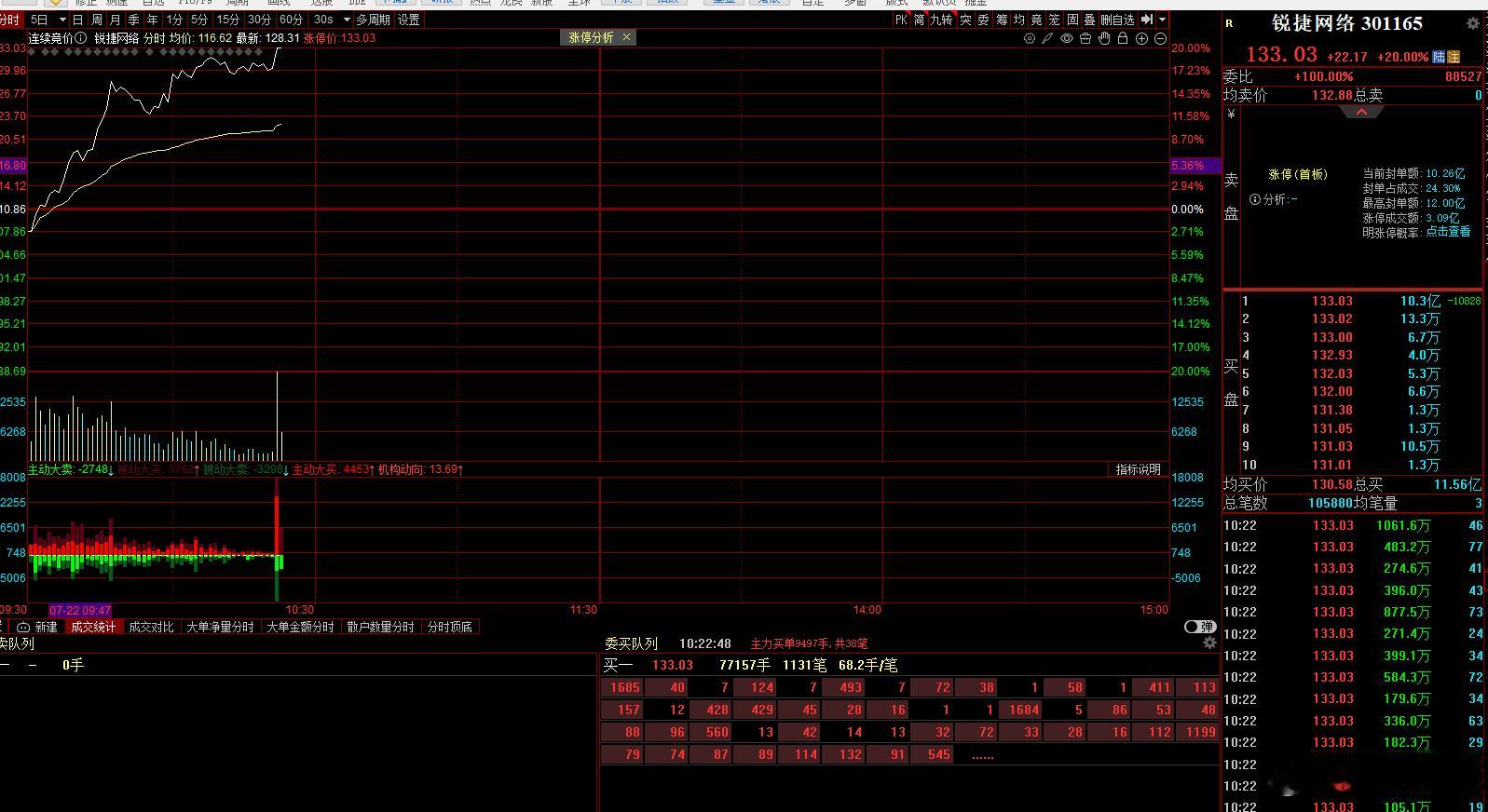Viewport: 1488px width, 812px height.
Task: Switch to the 大单净量分时 tab
Action: 220,627
